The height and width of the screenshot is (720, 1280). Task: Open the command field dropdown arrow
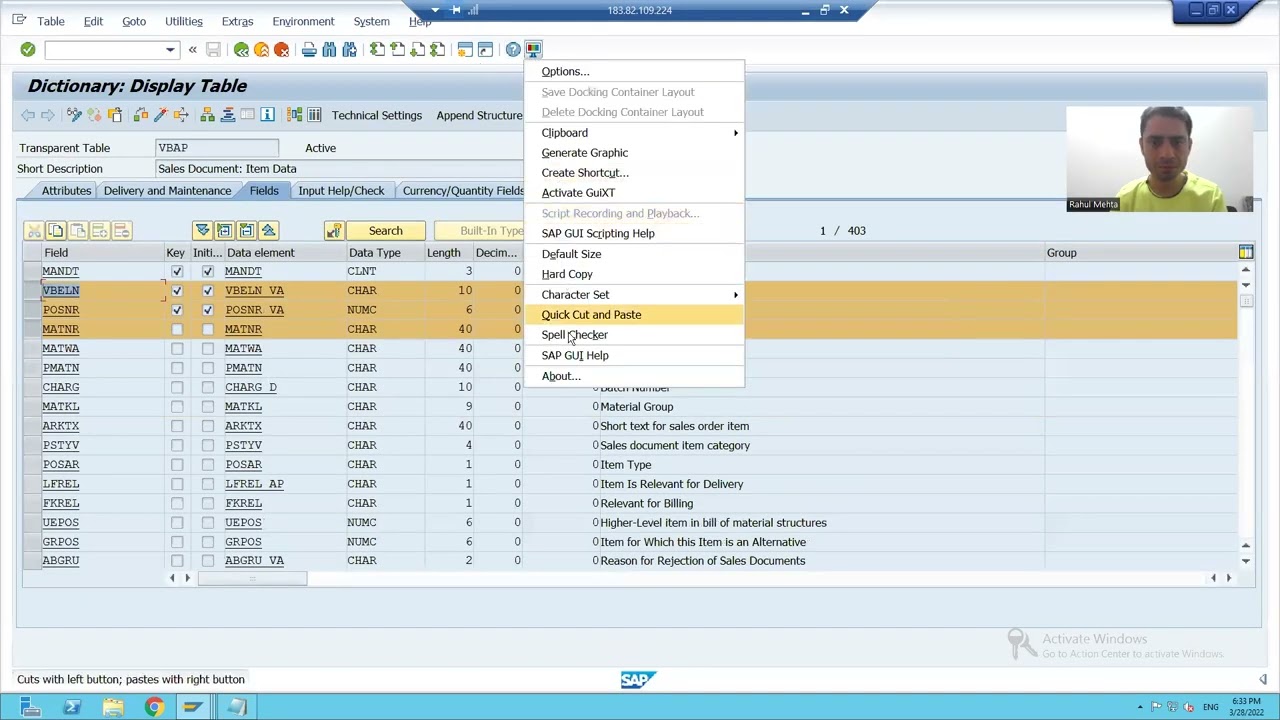(170, 49)
